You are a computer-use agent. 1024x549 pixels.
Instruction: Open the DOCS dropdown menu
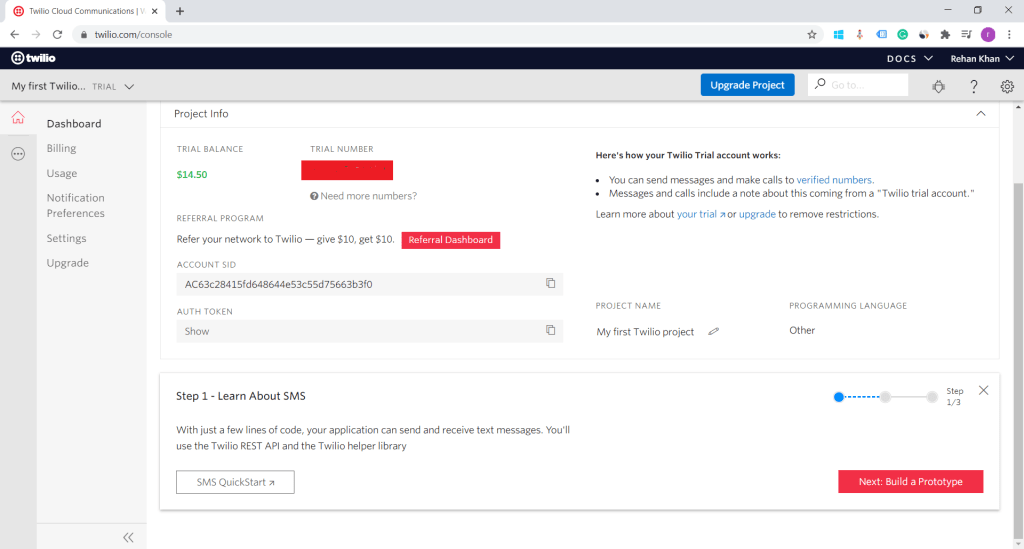tap(908, 58)
